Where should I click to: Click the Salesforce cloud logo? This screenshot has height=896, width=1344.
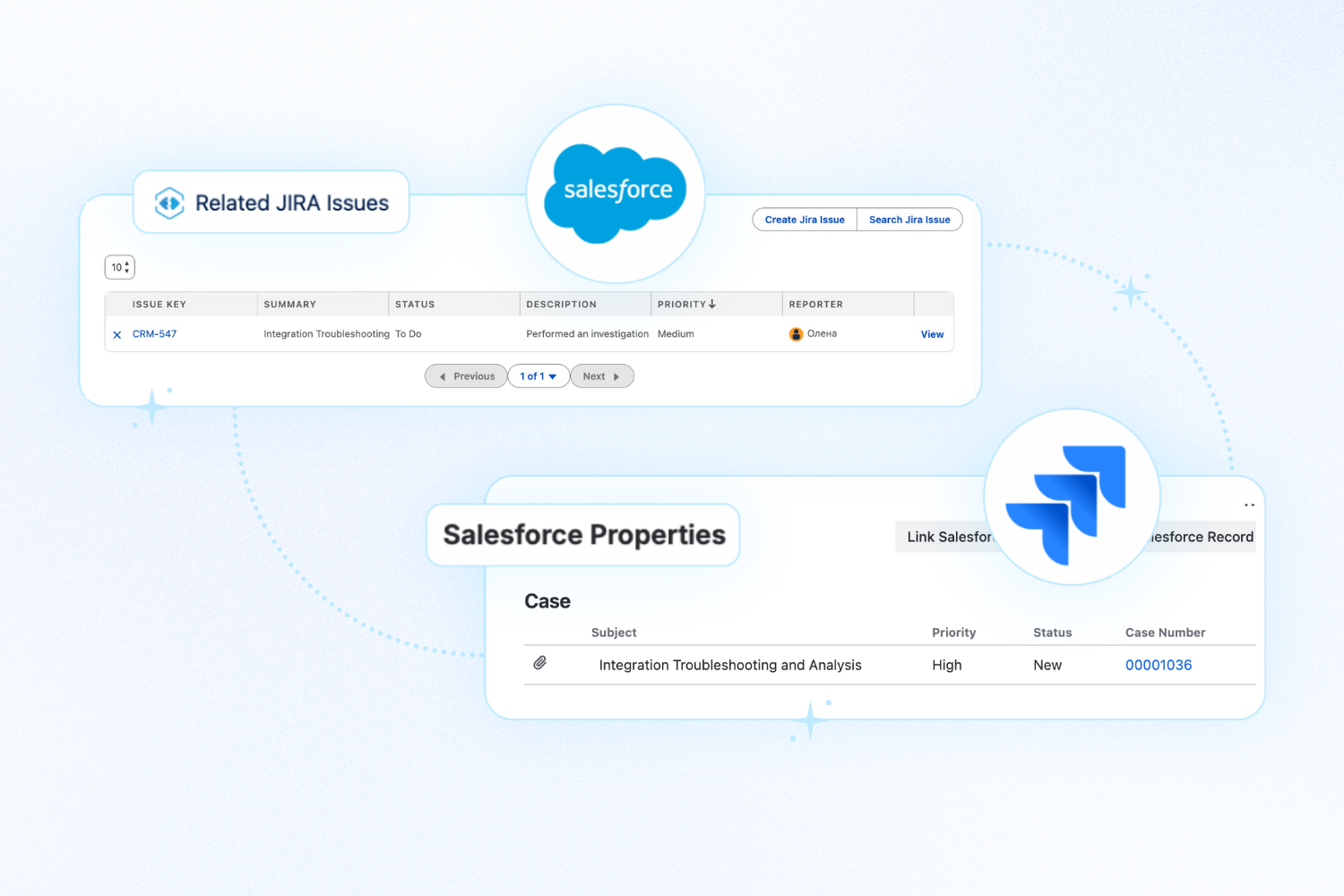[616, 193]
